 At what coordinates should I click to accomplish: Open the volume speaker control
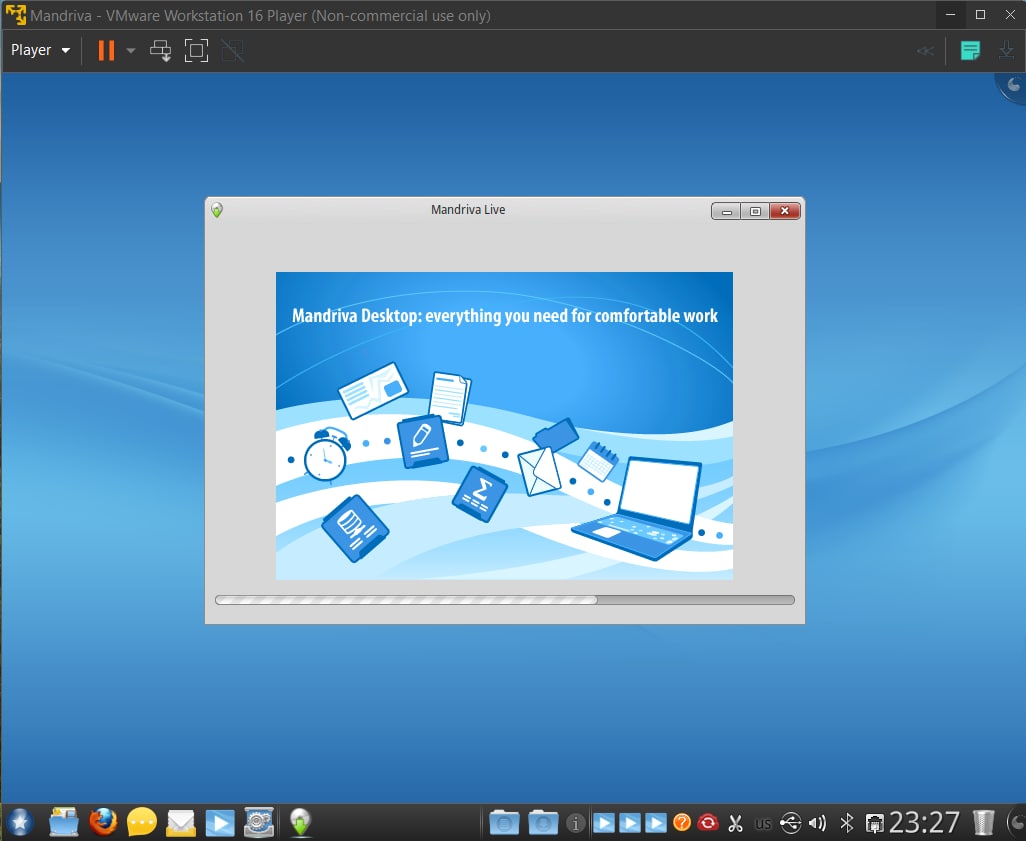(x=817, y=823)
